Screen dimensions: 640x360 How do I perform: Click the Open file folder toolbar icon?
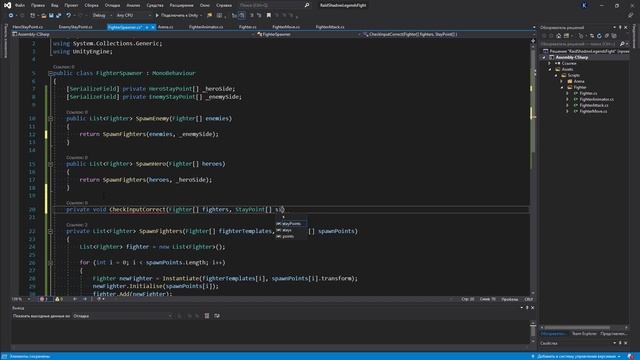44,16
